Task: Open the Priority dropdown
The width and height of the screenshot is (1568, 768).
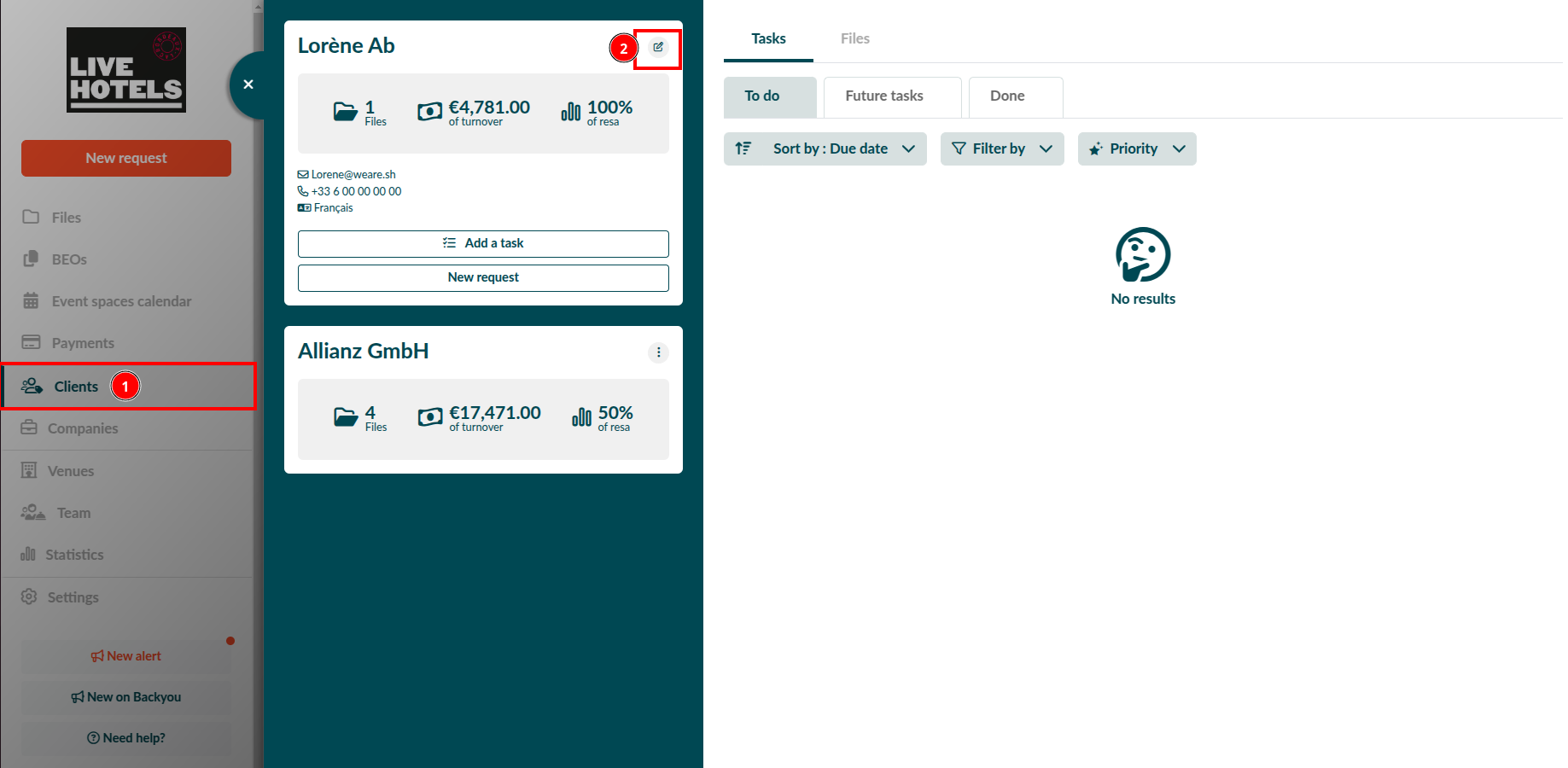Action: pyautogui.click(x=1136, y=148)
